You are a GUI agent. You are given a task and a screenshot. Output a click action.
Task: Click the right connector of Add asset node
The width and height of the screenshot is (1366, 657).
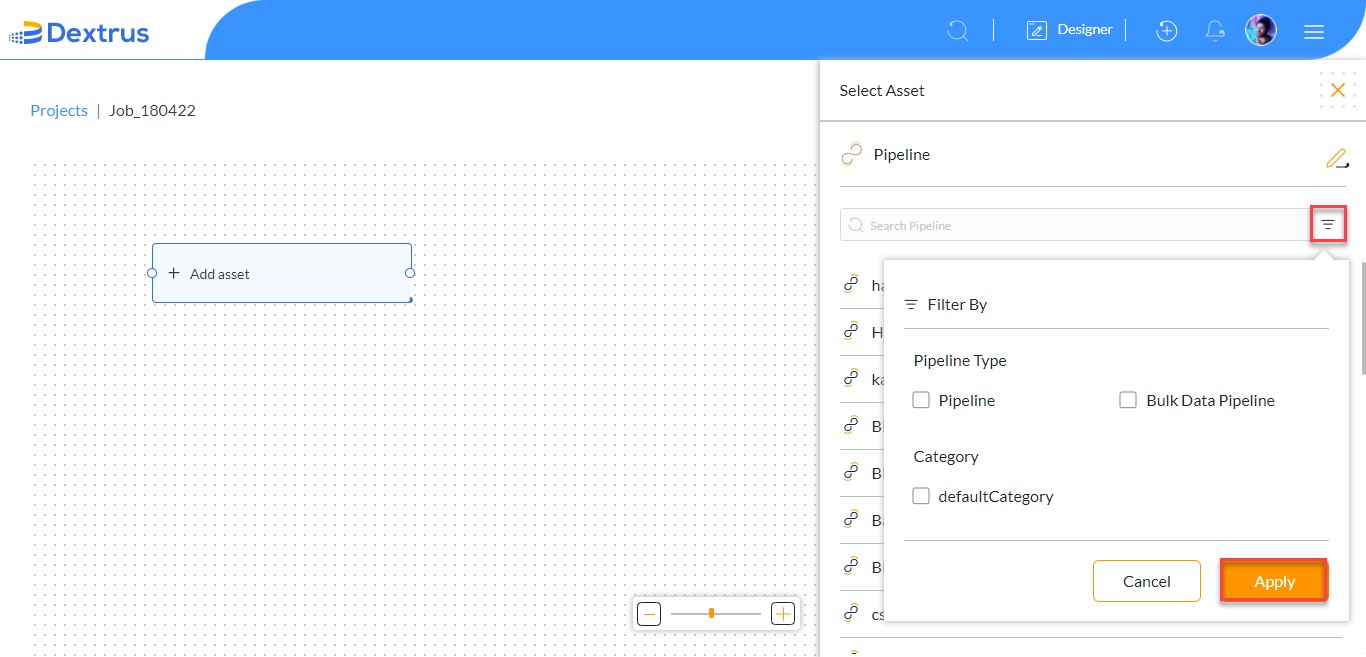(410, 273)
